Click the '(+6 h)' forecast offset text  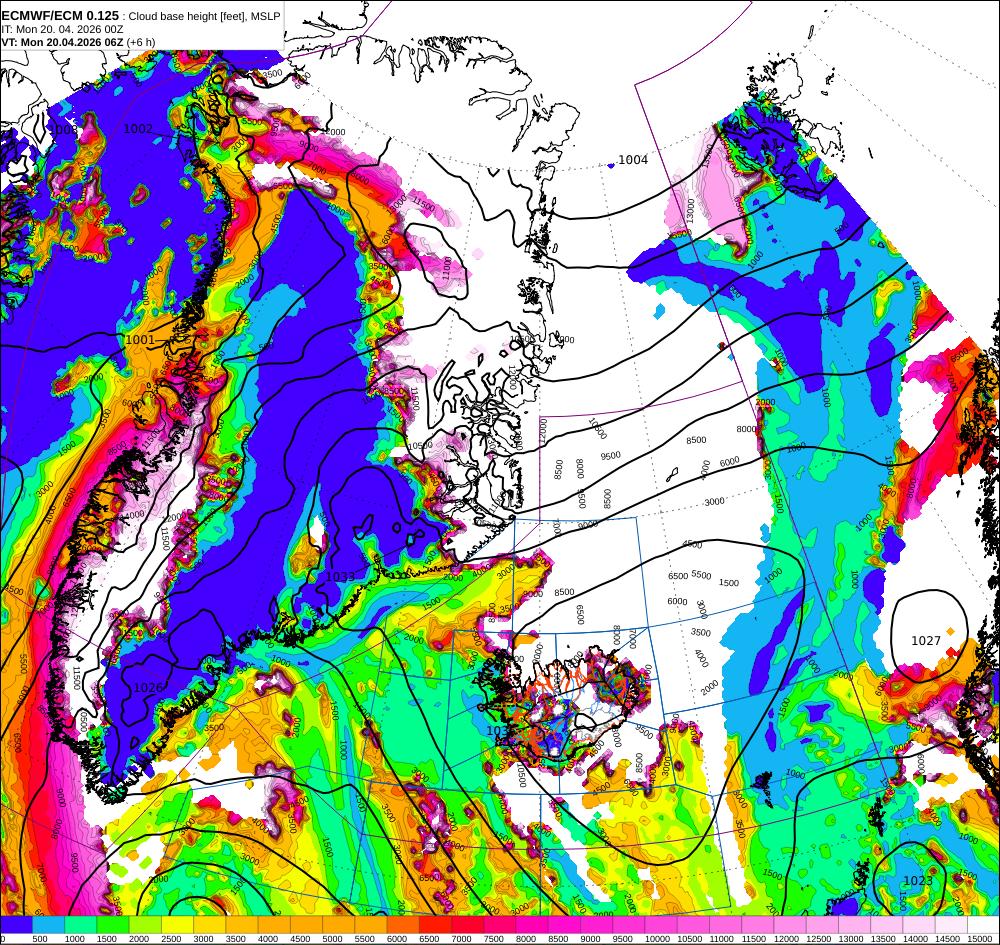pyautogui.click(x=141, y=43)
